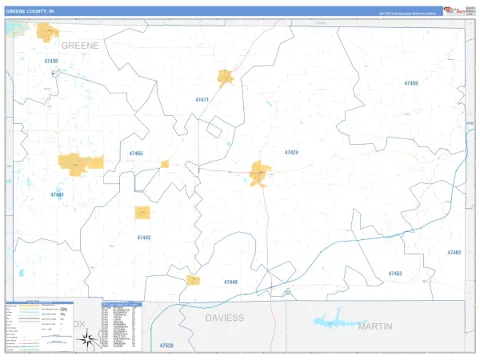Click the orange city area above GREENE label

pyautogui.click(x=47, y=32)
